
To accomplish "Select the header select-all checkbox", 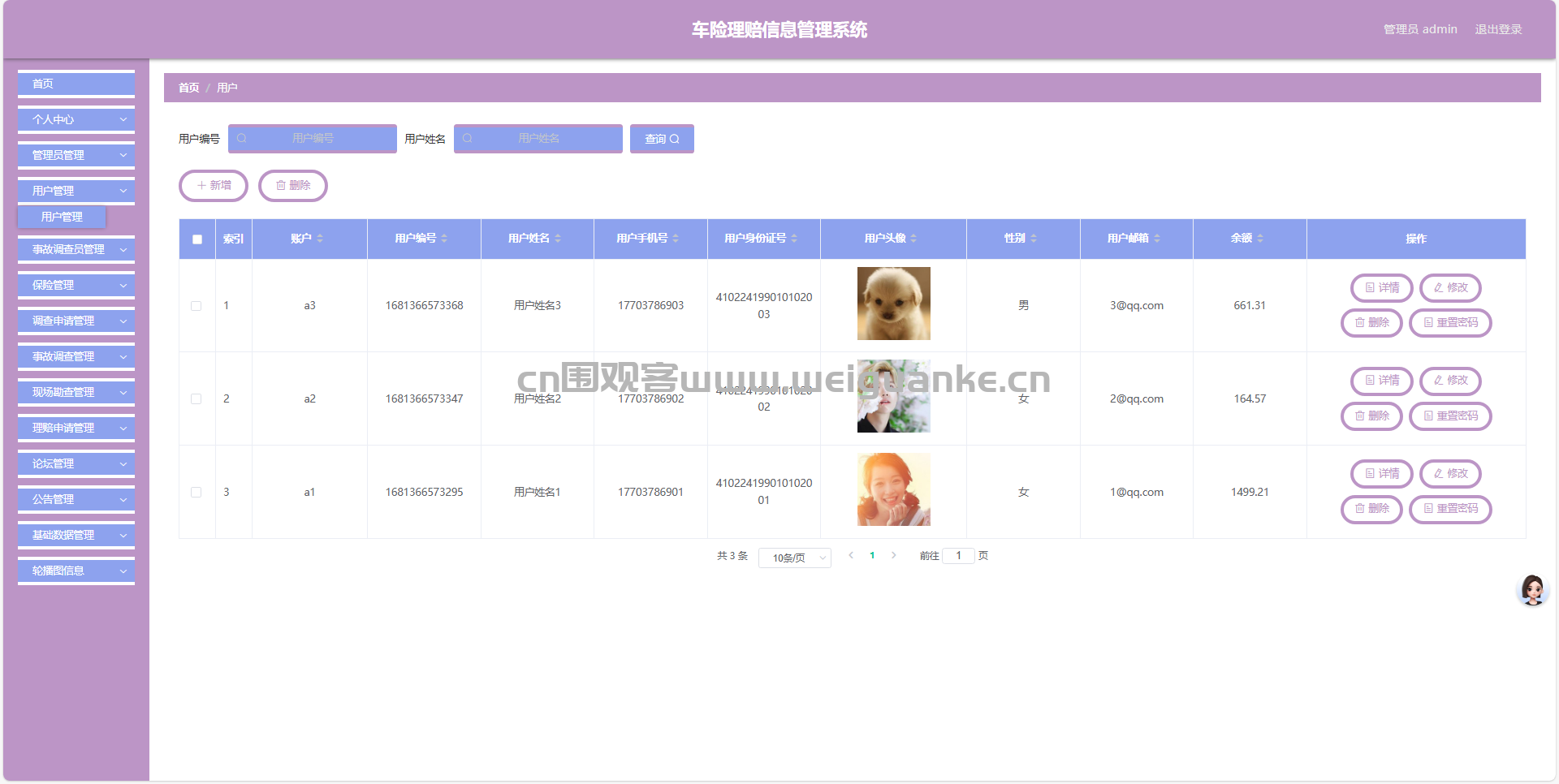I will [x=197, y=239].
